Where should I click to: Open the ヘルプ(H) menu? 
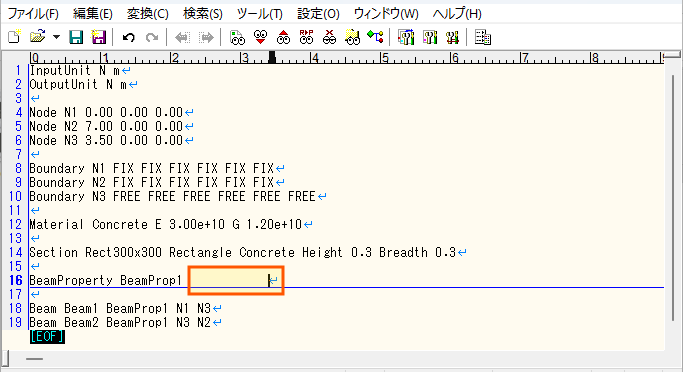[457, 14]
